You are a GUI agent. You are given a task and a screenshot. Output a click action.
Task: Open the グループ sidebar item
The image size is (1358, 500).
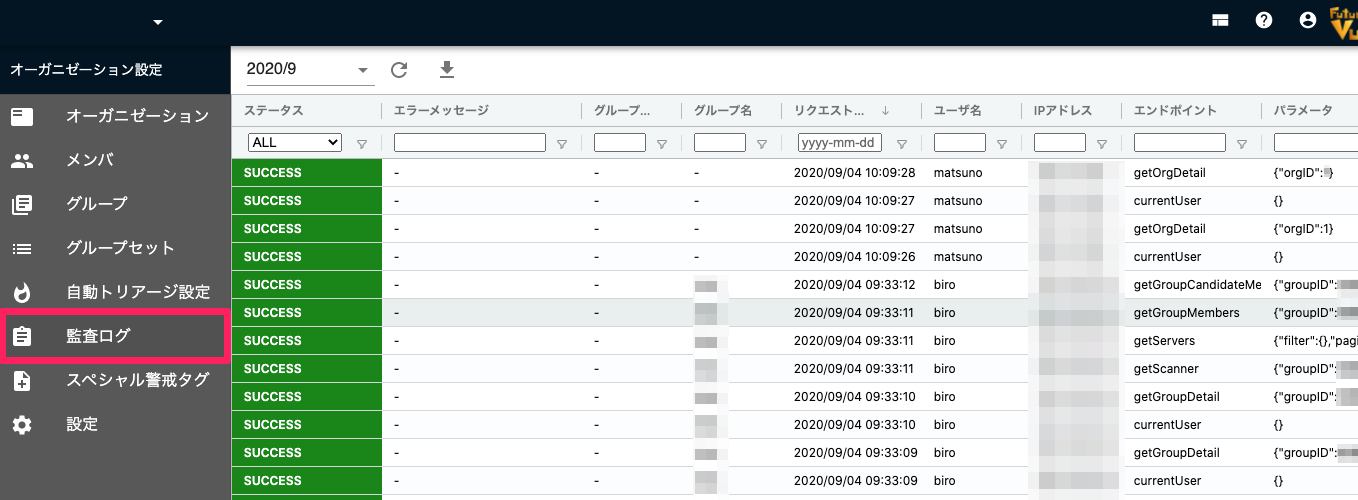tap(115, 204)
